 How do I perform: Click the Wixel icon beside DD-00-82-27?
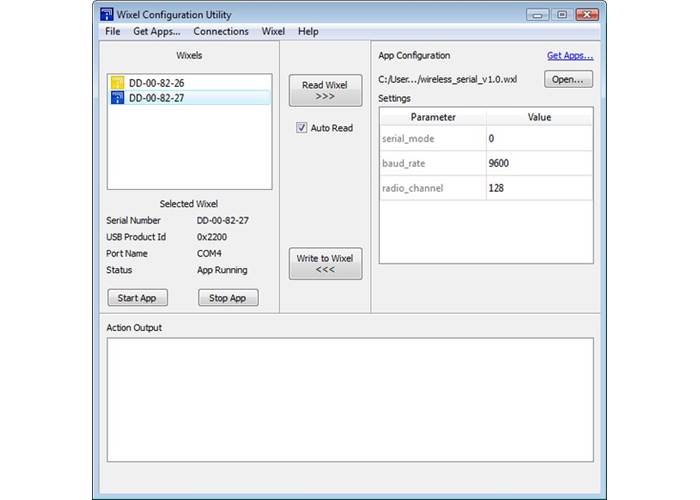(x=117, y=98)
